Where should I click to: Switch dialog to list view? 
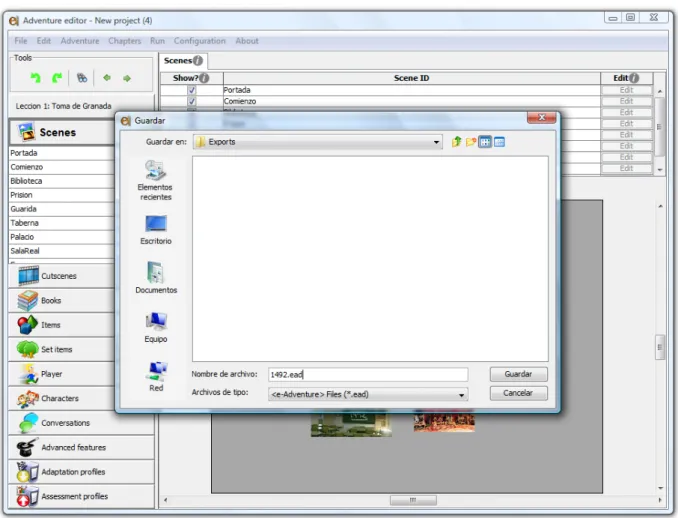click(485, 142)
